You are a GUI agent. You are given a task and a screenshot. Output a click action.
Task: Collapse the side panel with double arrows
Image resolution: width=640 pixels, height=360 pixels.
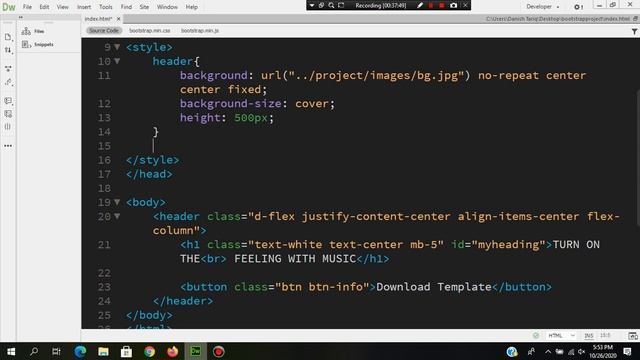click(x=21, y=17)
